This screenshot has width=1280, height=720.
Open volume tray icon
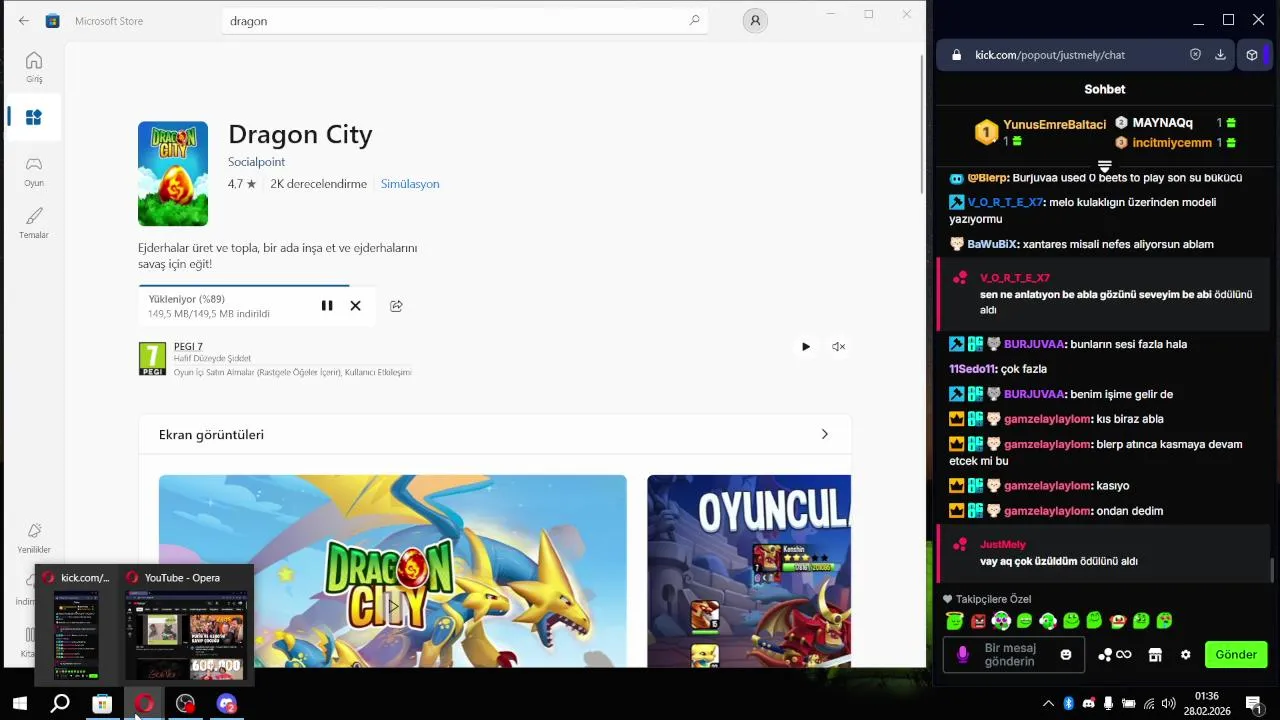click(x=1168, y=703)
